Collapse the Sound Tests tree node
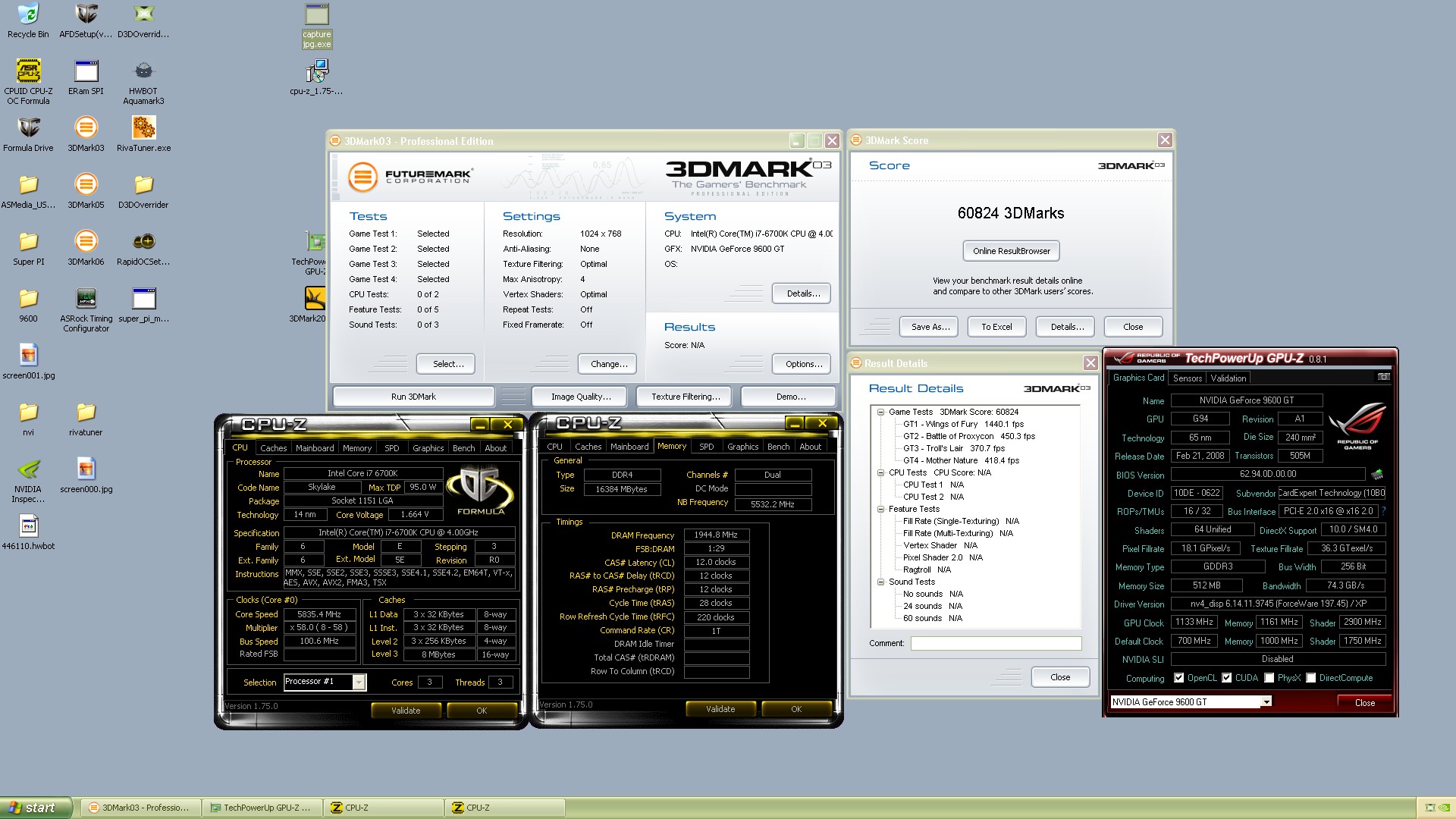The height and width of the screenshot is (819, 1456). (x=880, y=582)
